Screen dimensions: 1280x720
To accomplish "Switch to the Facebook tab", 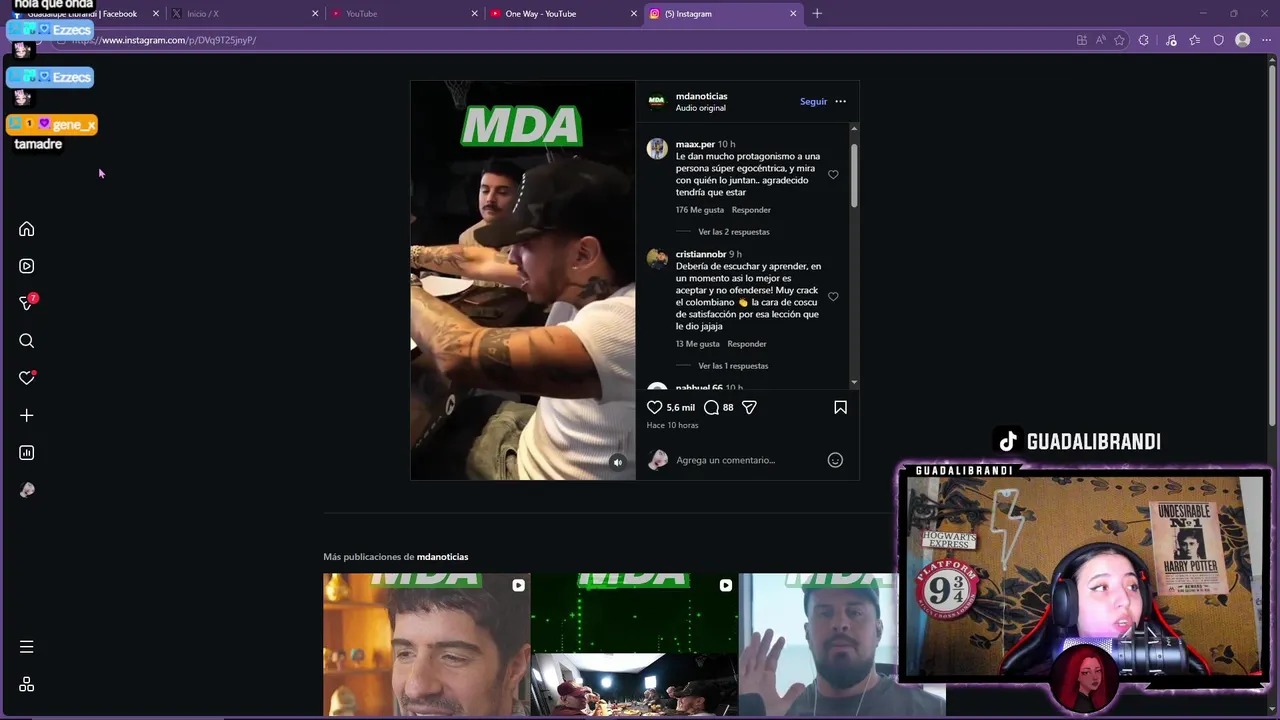I will [85, 14].
